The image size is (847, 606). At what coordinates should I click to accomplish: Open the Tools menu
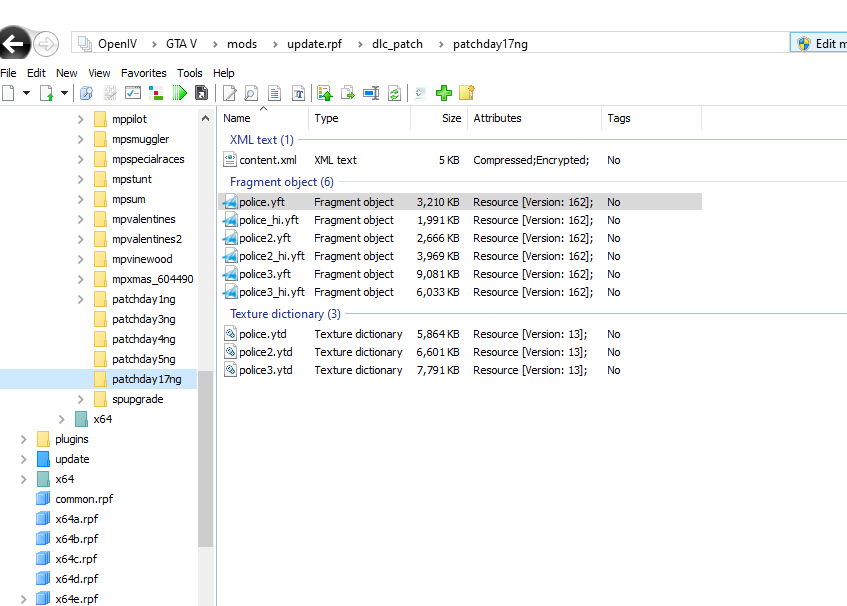click(x=190, y=73)
